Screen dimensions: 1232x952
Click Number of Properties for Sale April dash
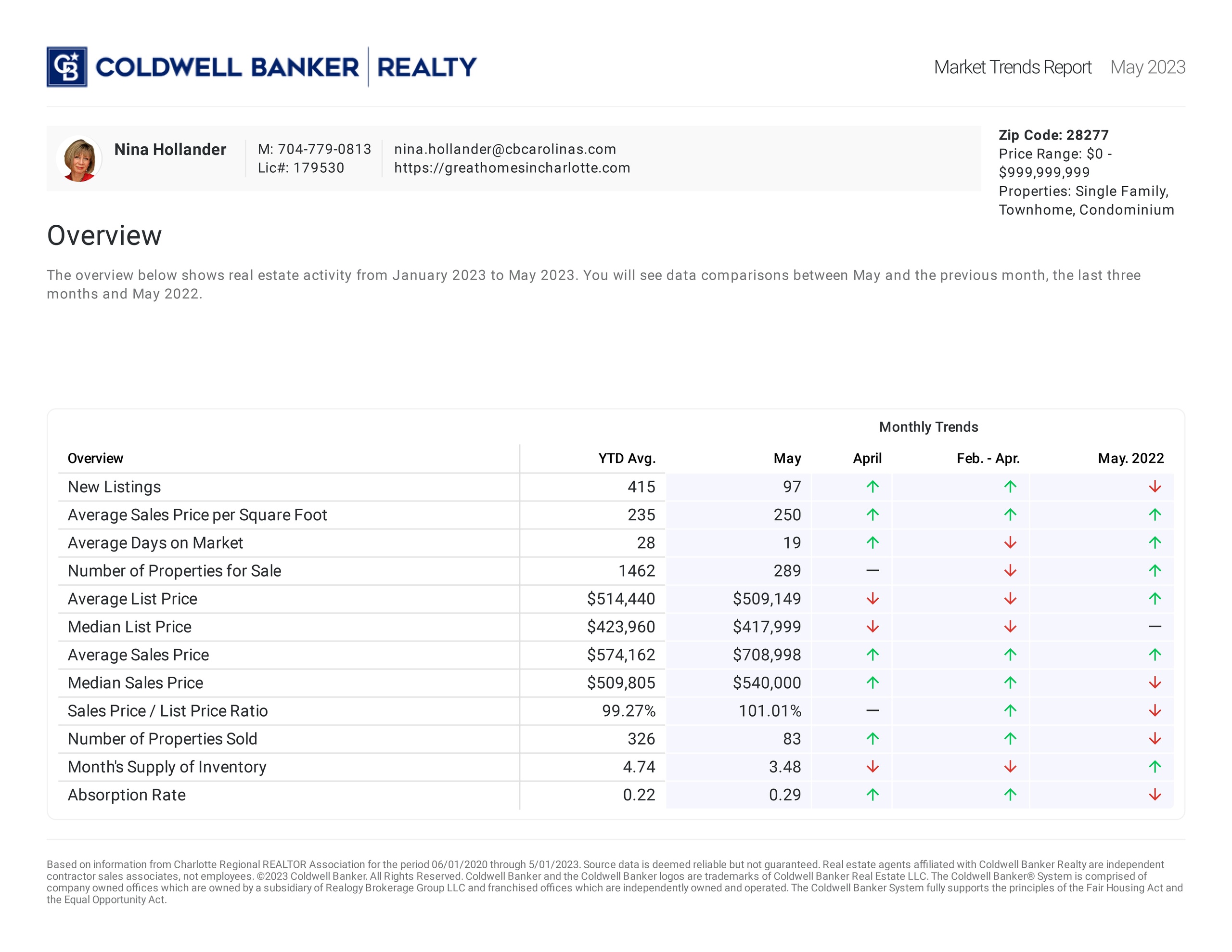tap(872, 570)
